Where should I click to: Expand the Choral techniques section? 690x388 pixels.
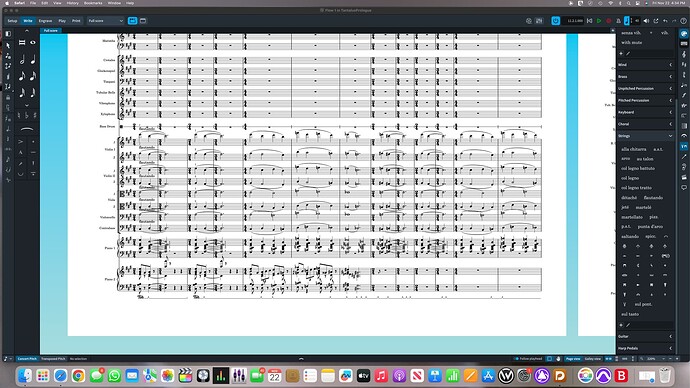[646, 124]
